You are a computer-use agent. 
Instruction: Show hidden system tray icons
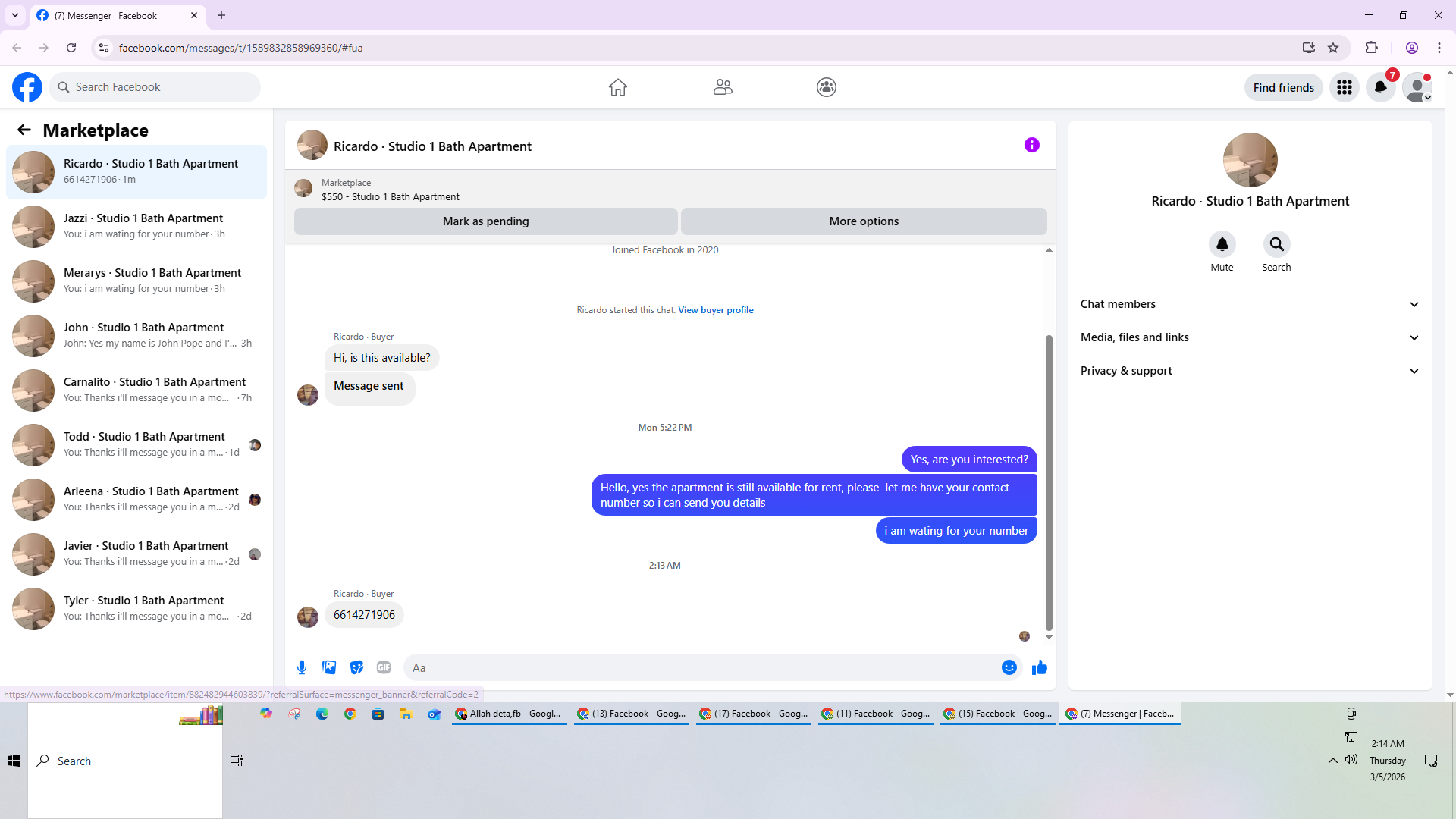click(1333, 761)
